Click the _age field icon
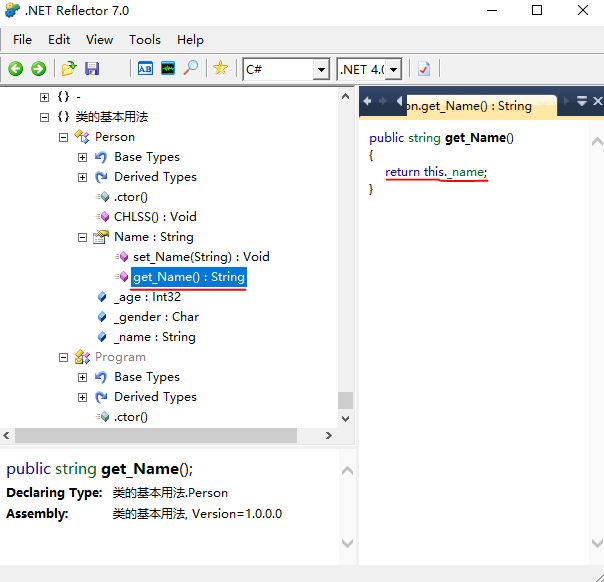 [x=102, y=297]
